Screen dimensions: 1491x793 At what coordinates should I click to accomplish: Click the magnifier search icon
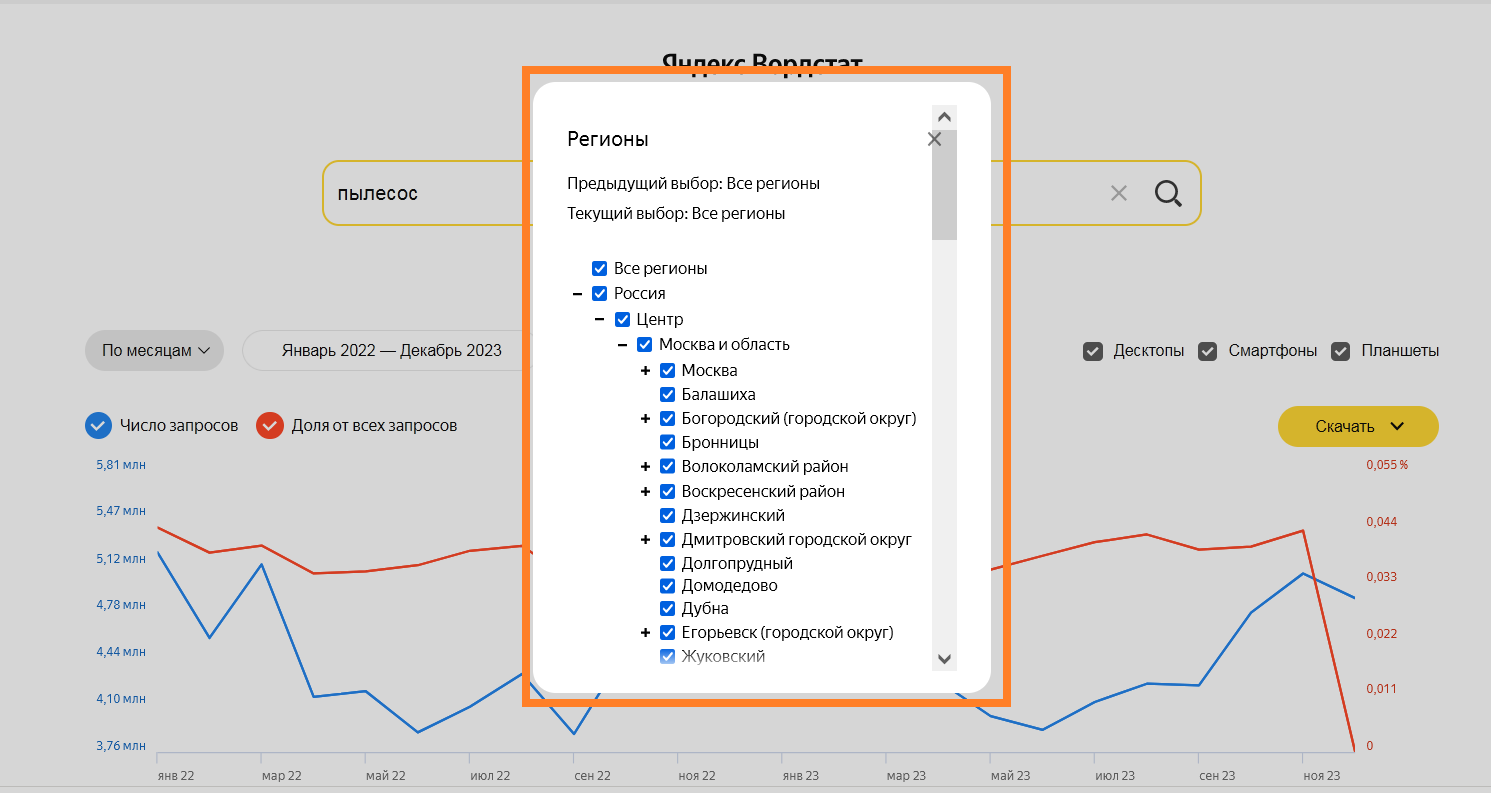[1168, 193]
